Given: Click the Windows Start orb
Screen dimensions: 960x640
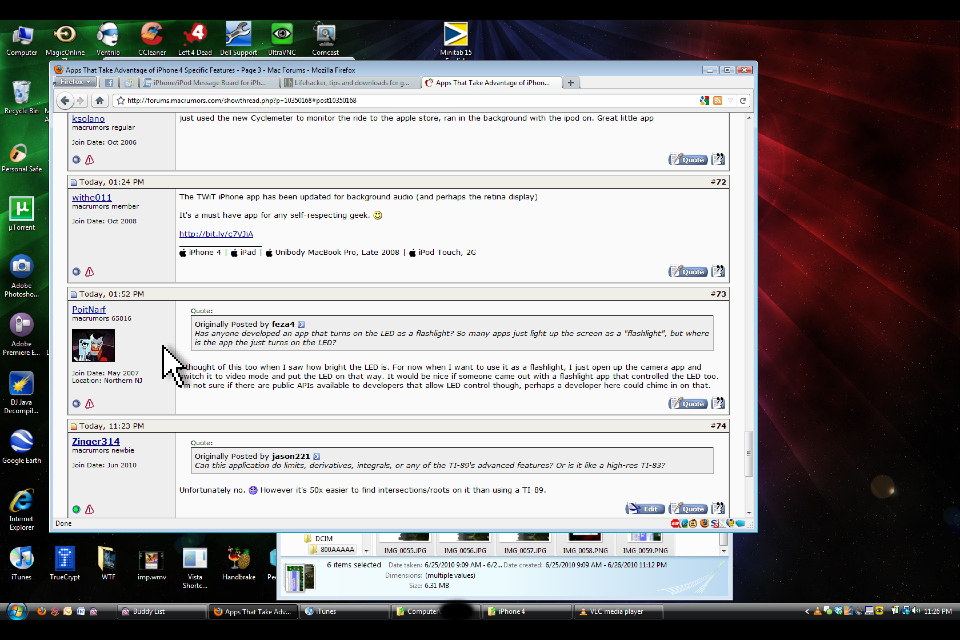Looking at the screenshot, I should pos(17,611).
